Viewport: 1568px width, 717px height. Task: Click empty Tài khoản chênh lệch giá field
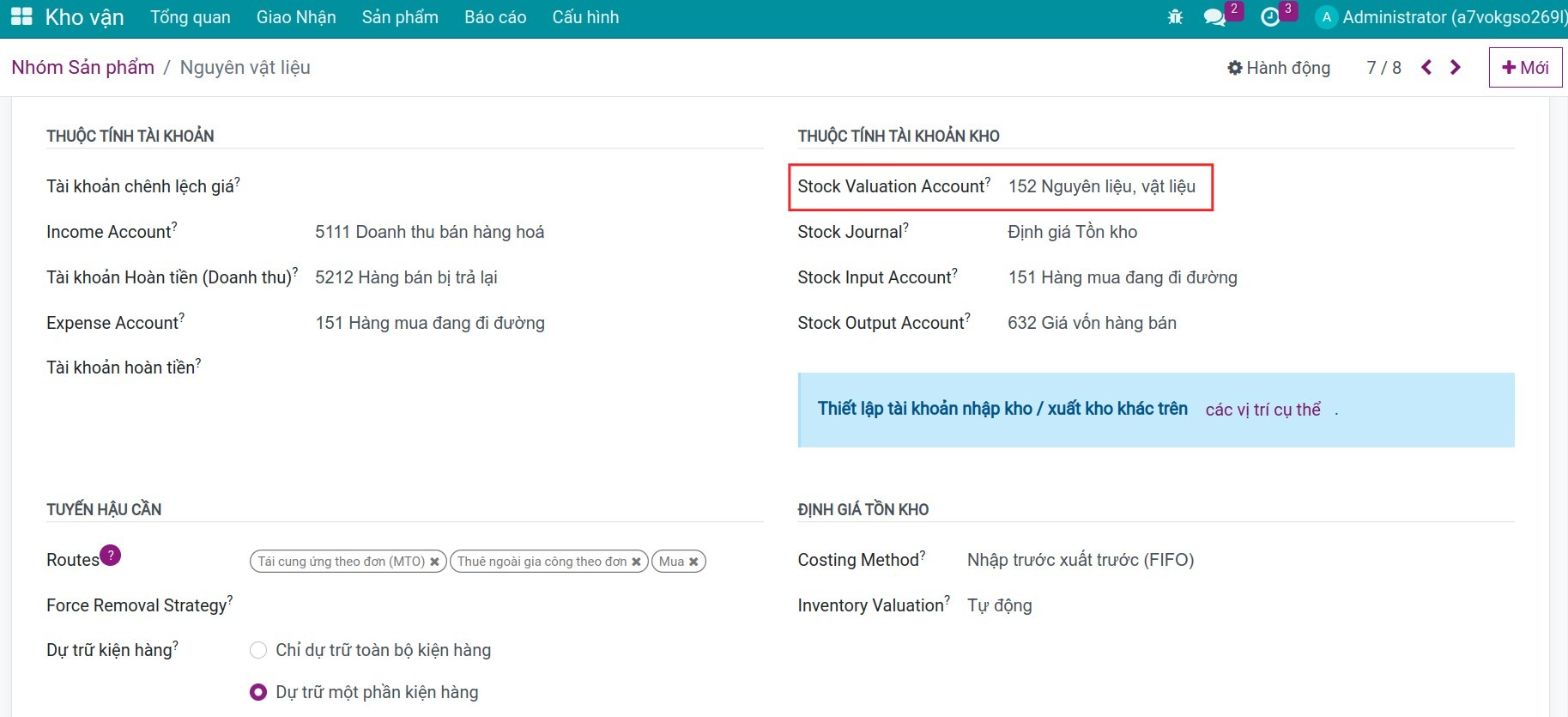pos(539,186)
